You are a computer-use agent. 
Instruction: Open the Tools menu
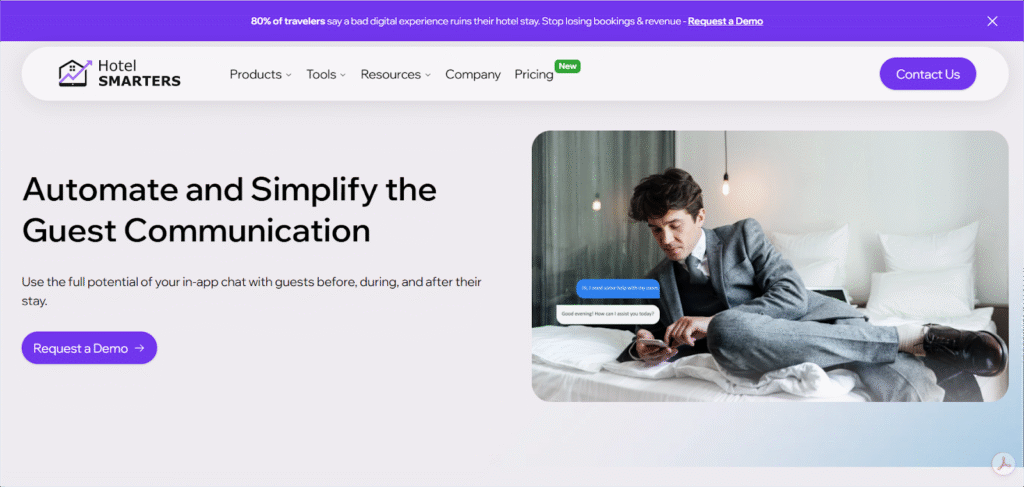pyautogui.click(x=321, y=74)
